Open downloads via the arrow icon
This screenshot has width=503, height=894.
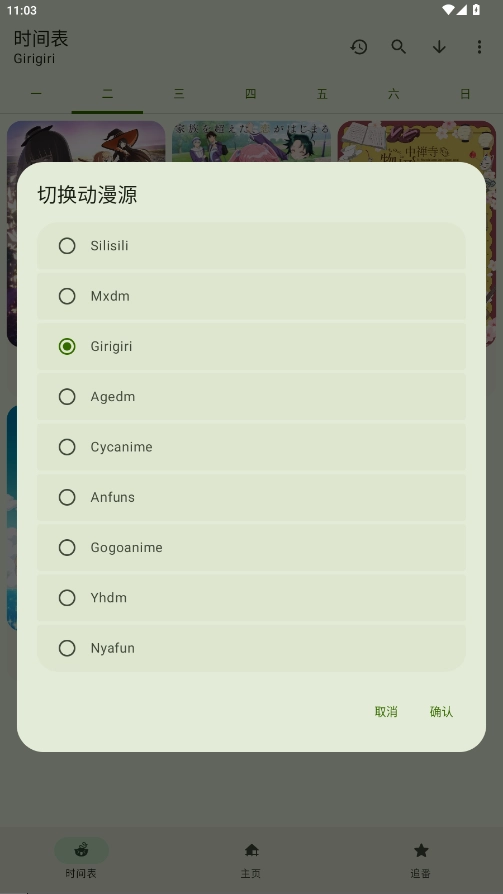[x=439, y=47]
